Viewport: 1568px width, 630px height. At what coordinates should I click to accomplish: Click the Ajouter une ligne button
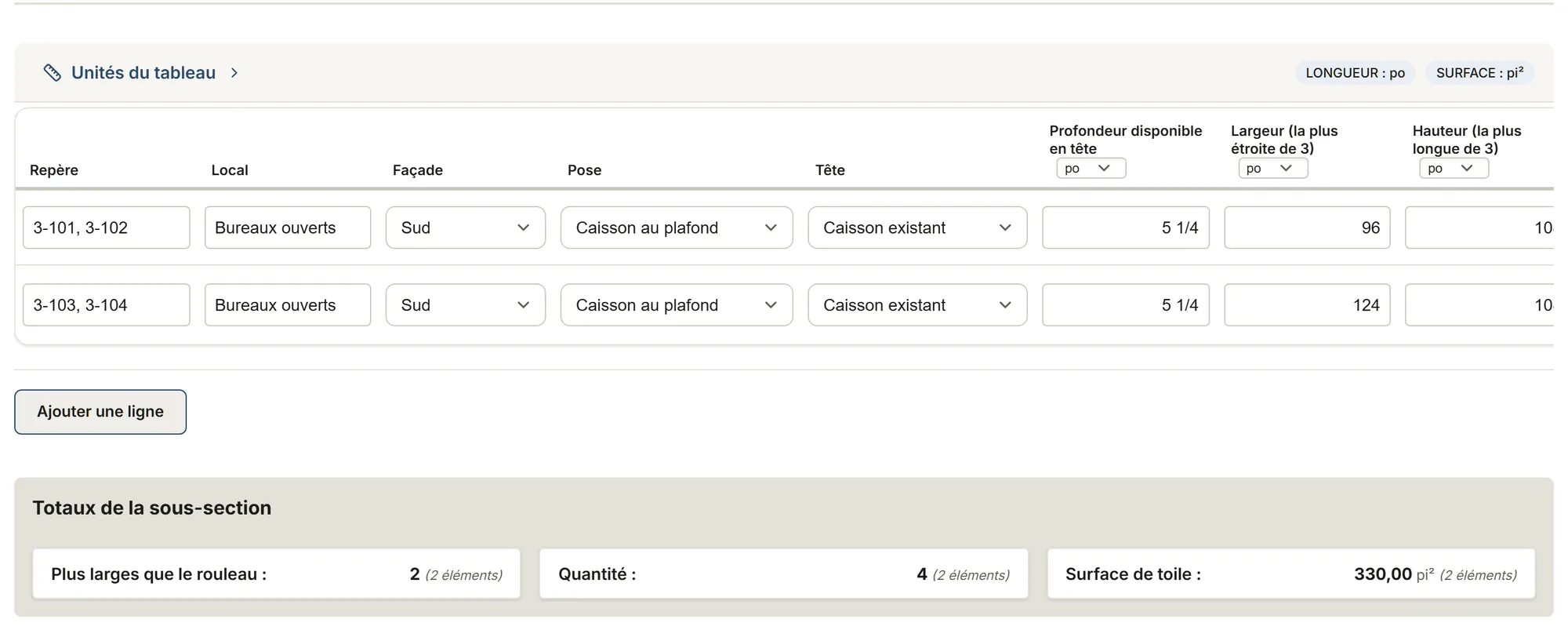(100, 412)
